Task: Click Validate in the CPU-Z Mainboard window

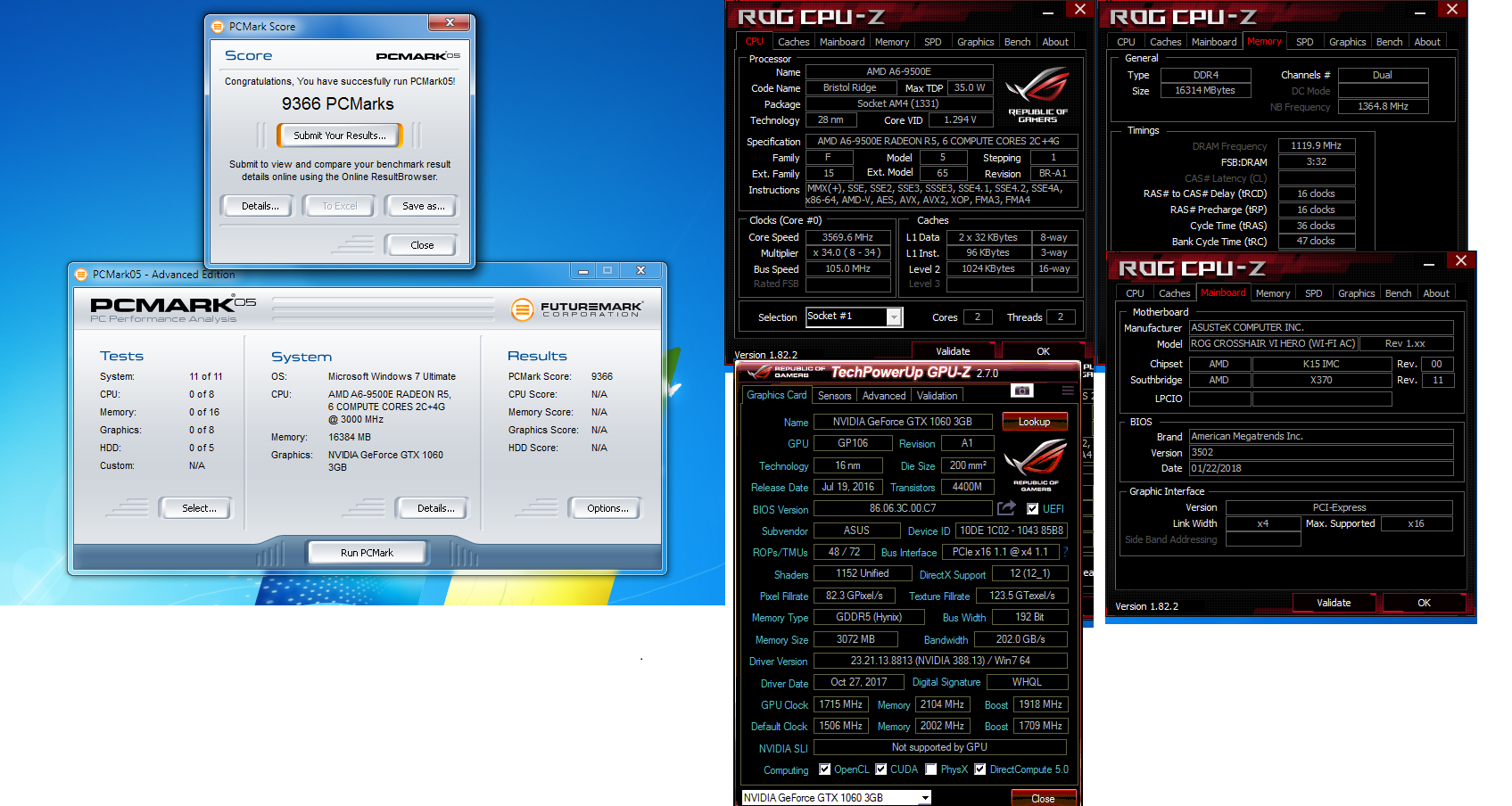Action: tap(1334, 603)
